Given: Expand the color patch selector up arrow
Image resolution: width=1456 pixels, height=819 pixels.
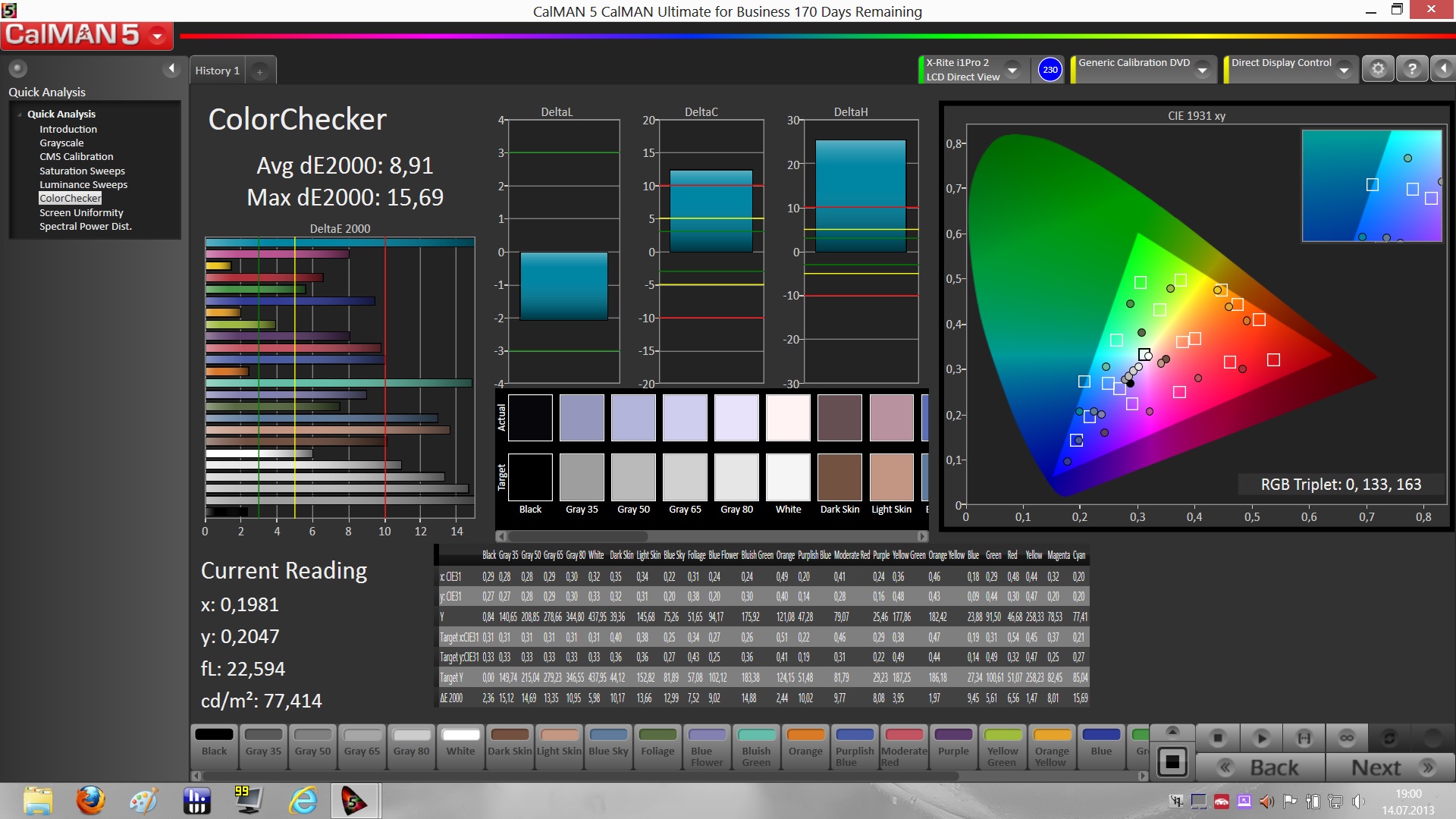Looking at the screenshot, I should pos(1172,731).
